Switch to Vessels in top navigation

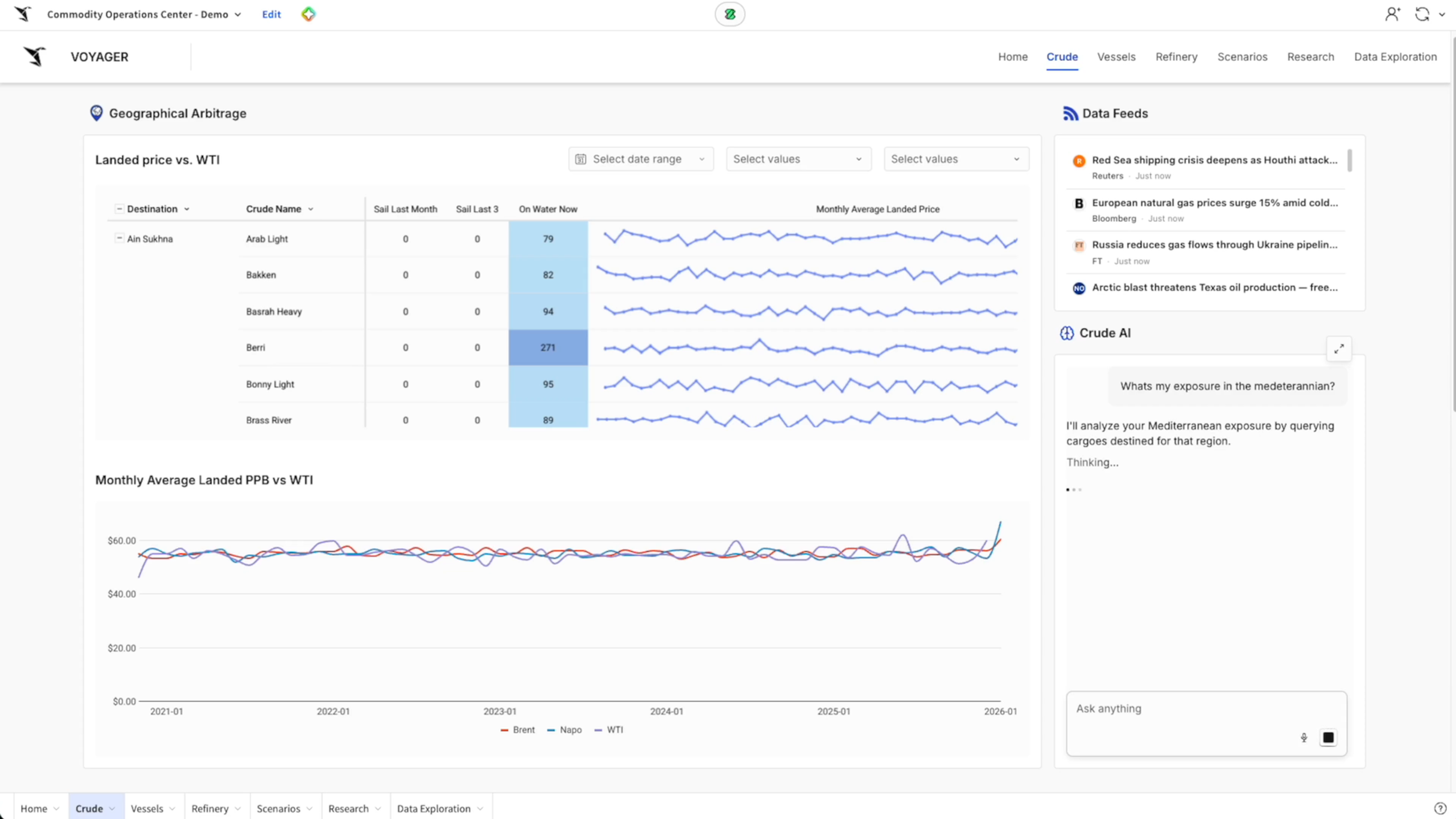click(1116, 57)
